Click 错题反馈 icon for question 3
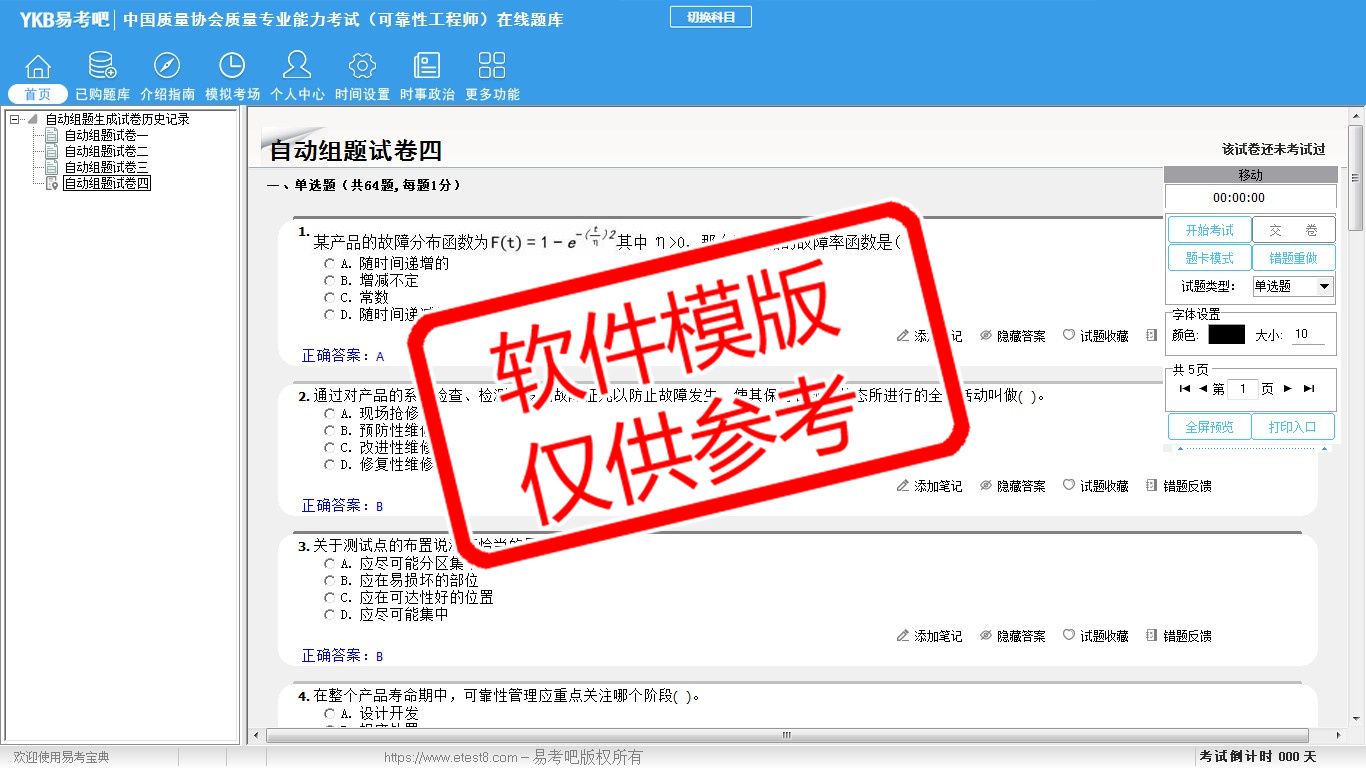 click(x=1152, y=635)
